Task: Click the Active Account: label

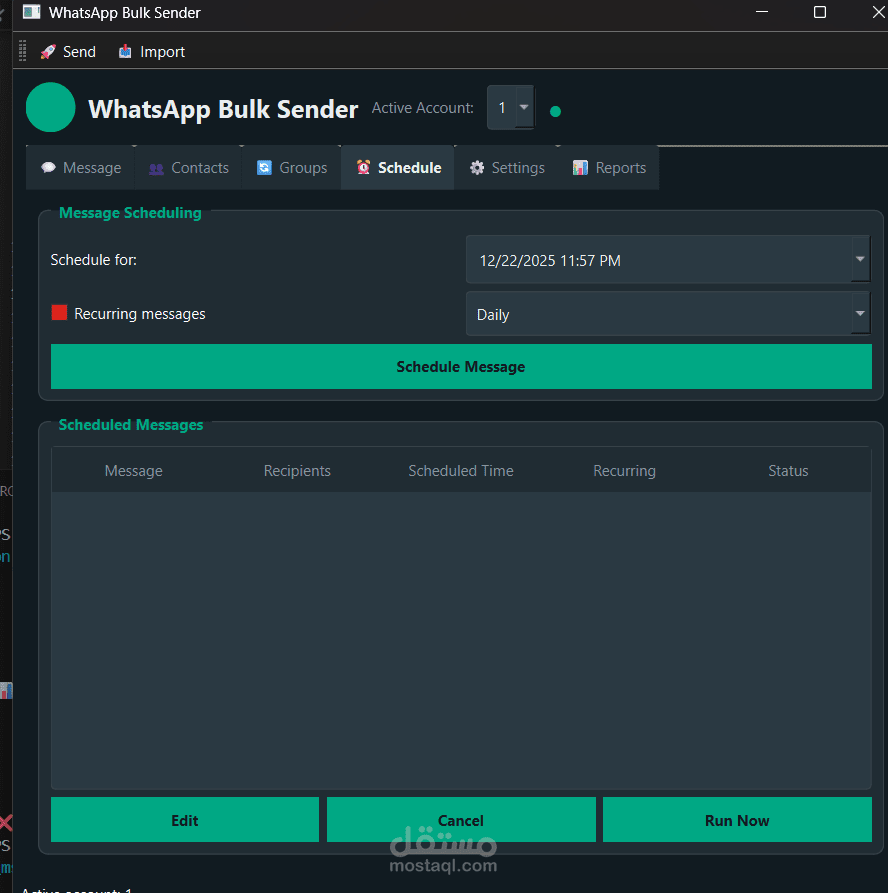Action: (423, 108)
